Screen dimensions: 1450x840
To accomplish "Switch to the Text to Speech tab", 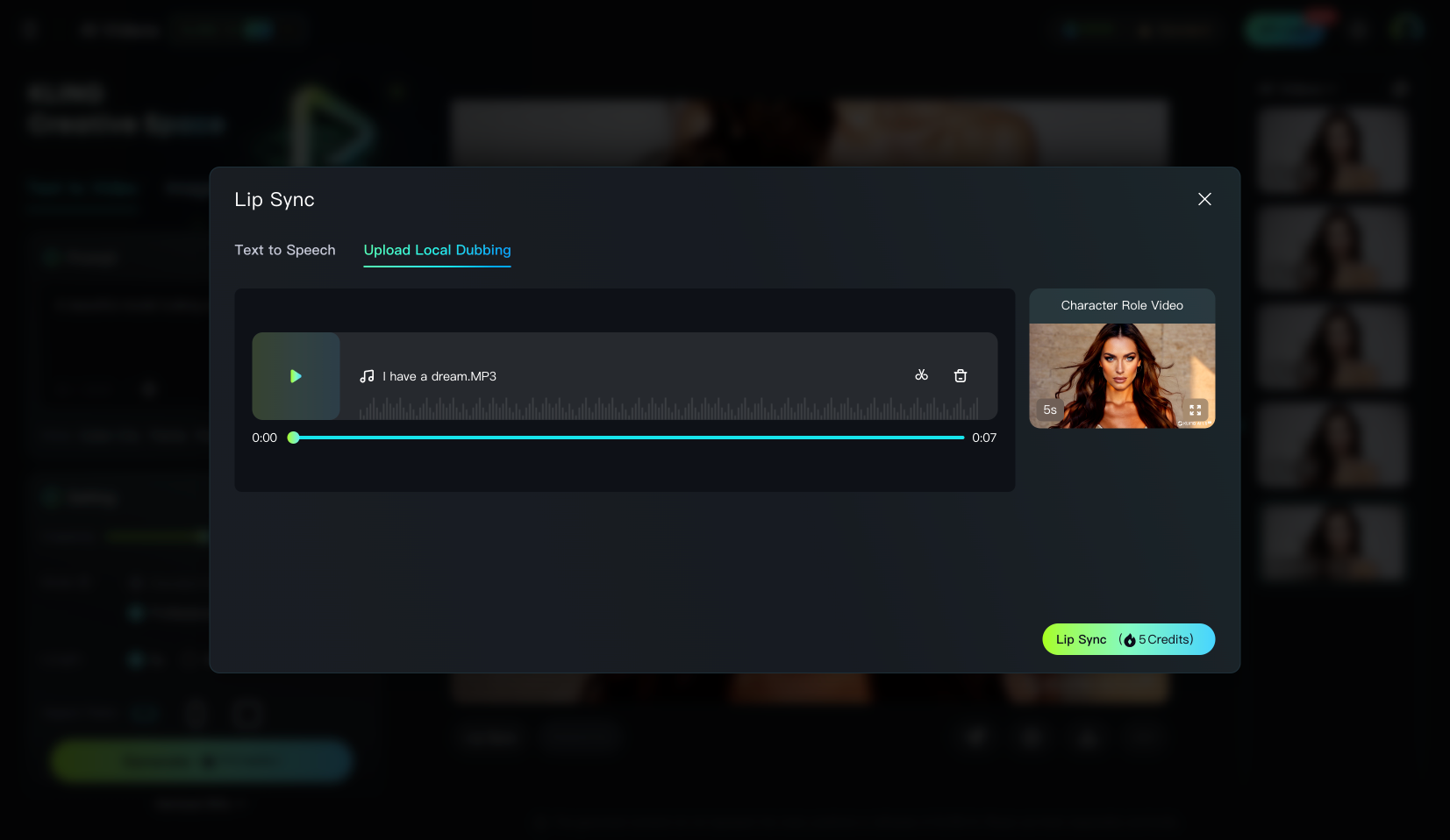I will [x=285, y=250].
